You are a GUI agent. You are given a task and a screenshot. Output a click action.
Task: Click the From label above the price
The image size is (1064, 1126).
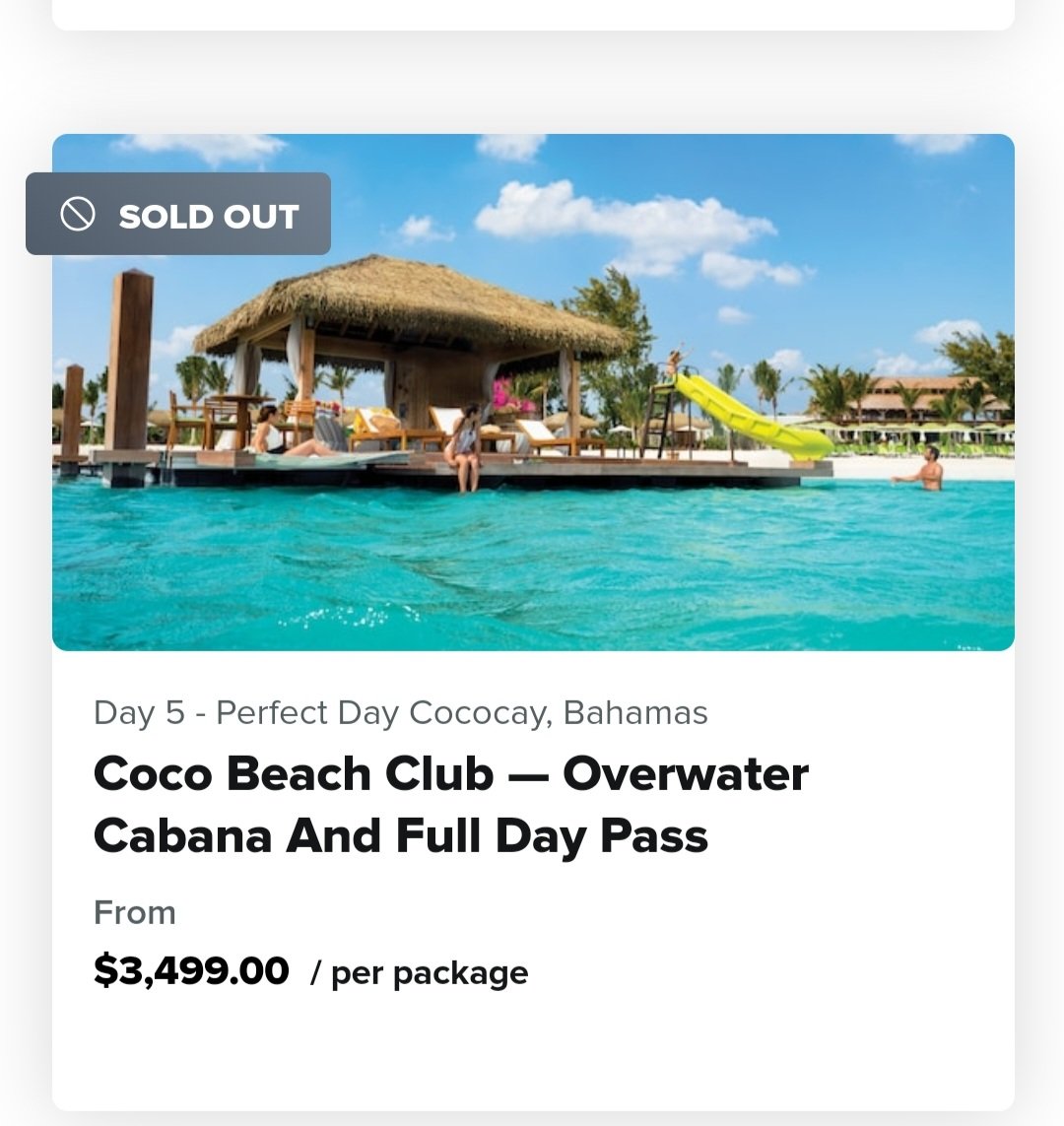(135, 913)
